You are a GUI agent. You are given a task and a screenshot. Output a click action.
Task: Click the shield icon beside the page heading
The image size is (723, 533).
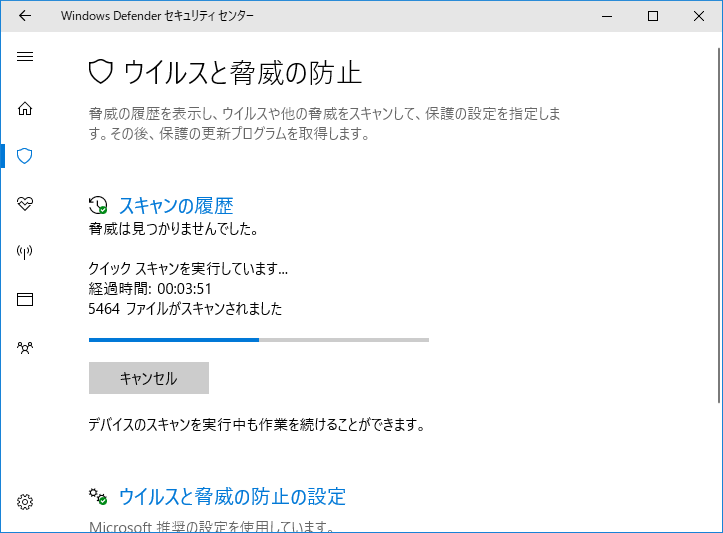click(101, 72)
